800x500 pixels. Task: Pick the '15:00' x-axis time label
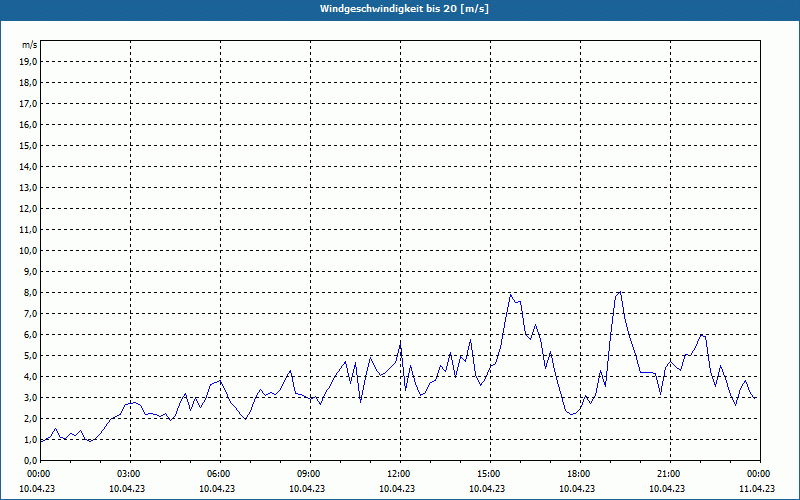490,474
